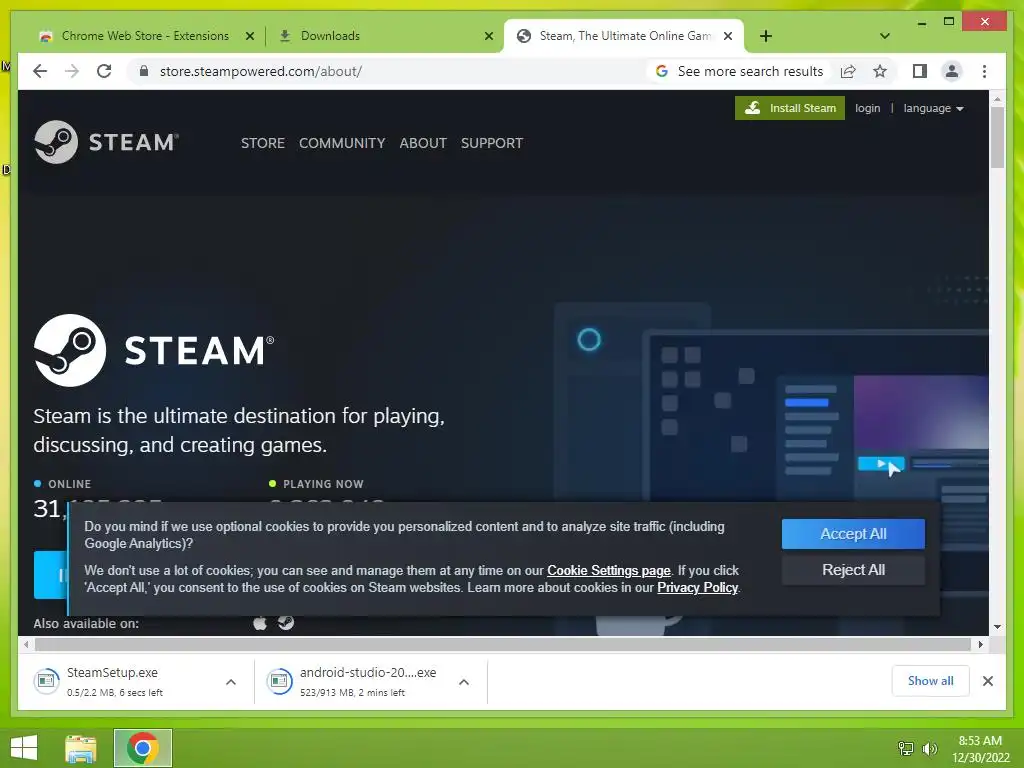The width and height of the screenshot is (1024, 768).
Task: Click the Chrome taskbar icon
Action: click(x=142, y=748)
